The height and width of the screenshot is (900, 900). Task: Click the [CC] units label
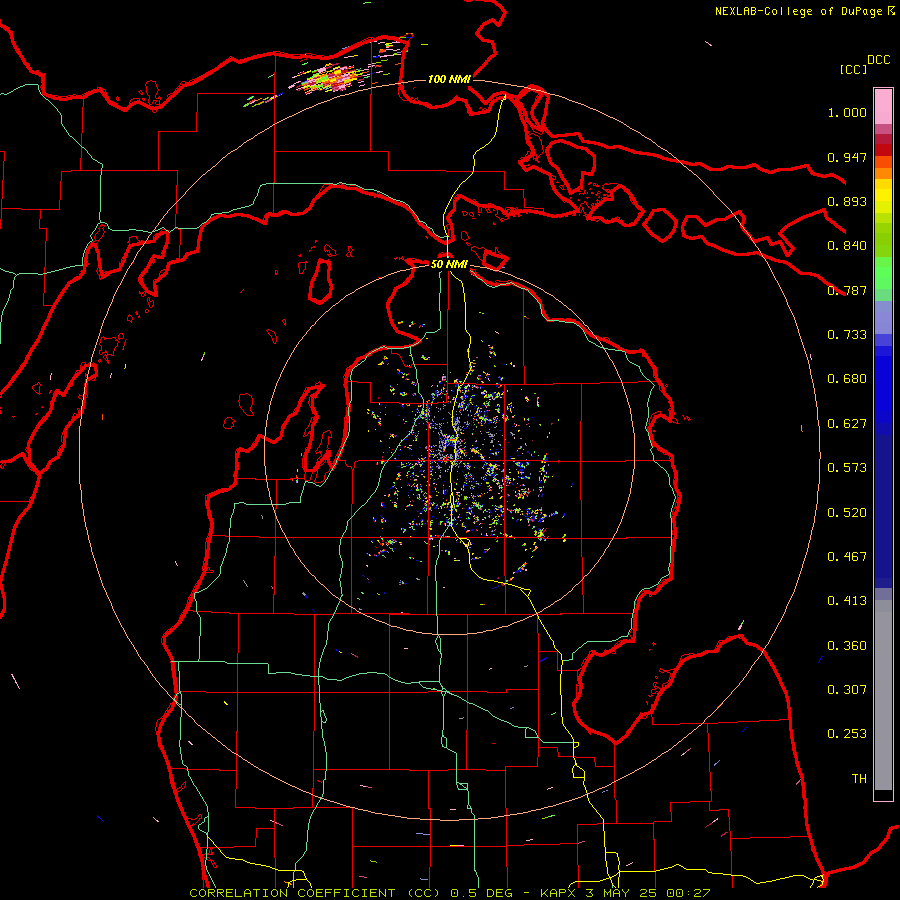coord(853,69)
